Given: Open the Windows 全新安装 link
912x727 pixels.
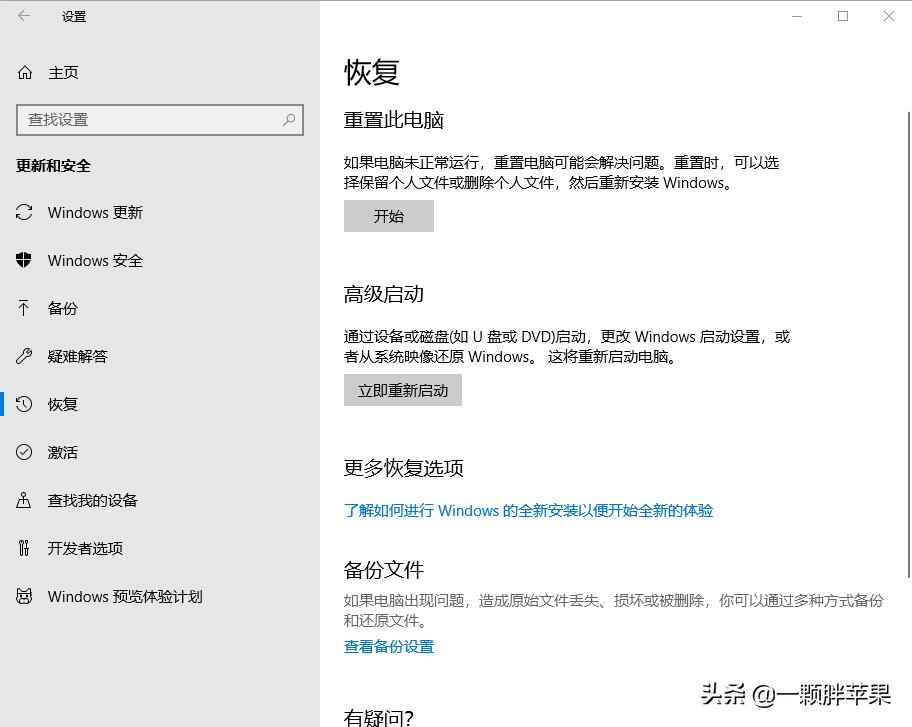Looking at the screenshot, I should pos(528,511).
